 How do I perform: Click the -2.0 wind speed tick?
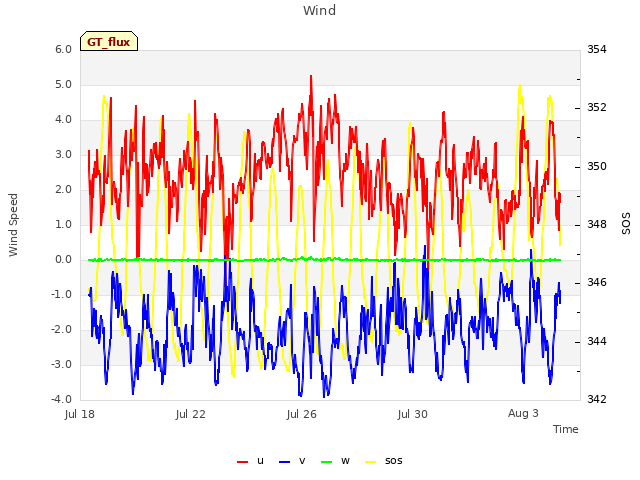[x=62, y=329]
